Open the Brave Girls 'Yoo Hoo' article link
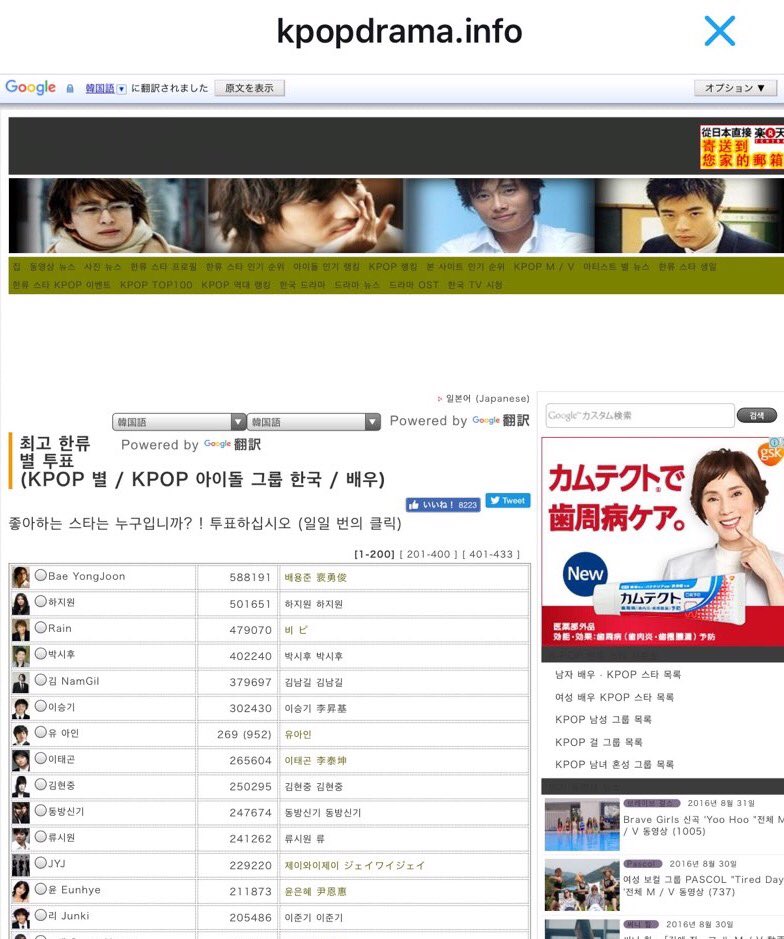The width and height of the screenshot is (784, 939). (703, 825)
